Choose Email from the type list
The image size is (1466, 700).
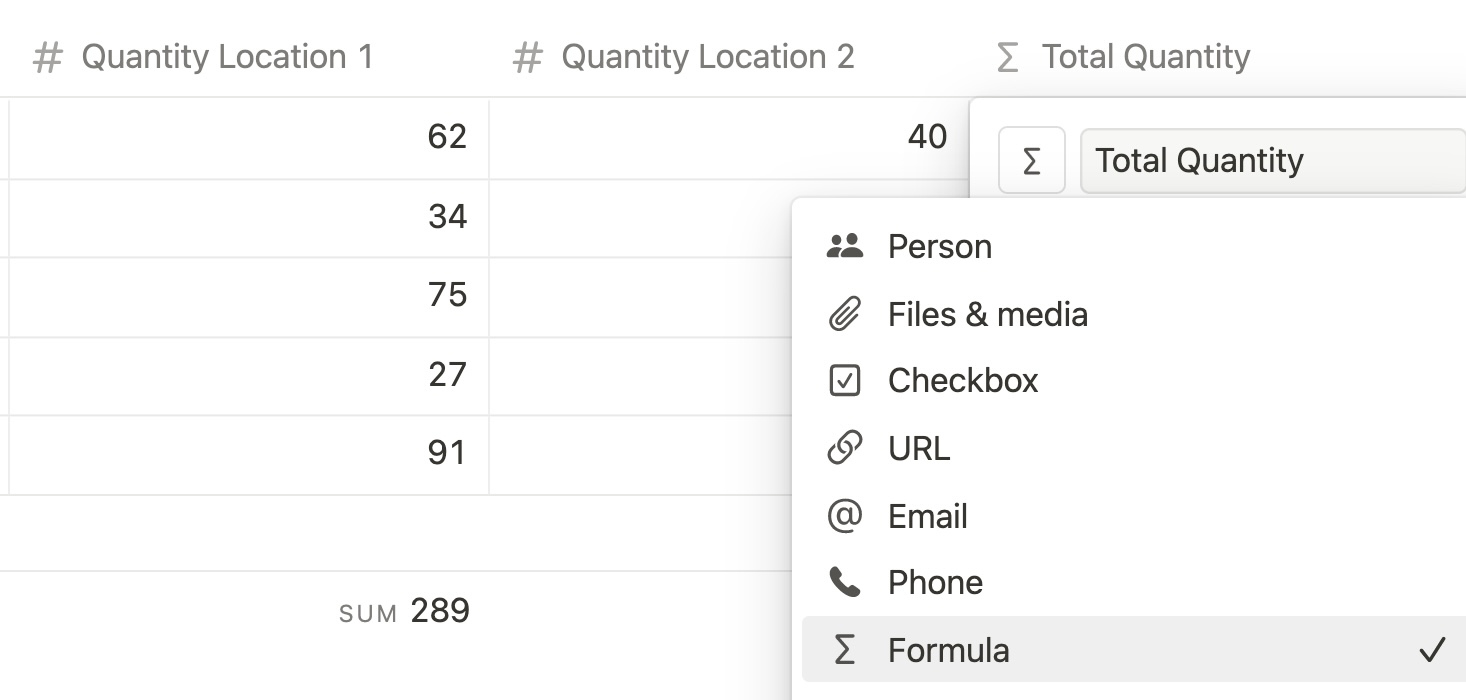click(927, 516)
